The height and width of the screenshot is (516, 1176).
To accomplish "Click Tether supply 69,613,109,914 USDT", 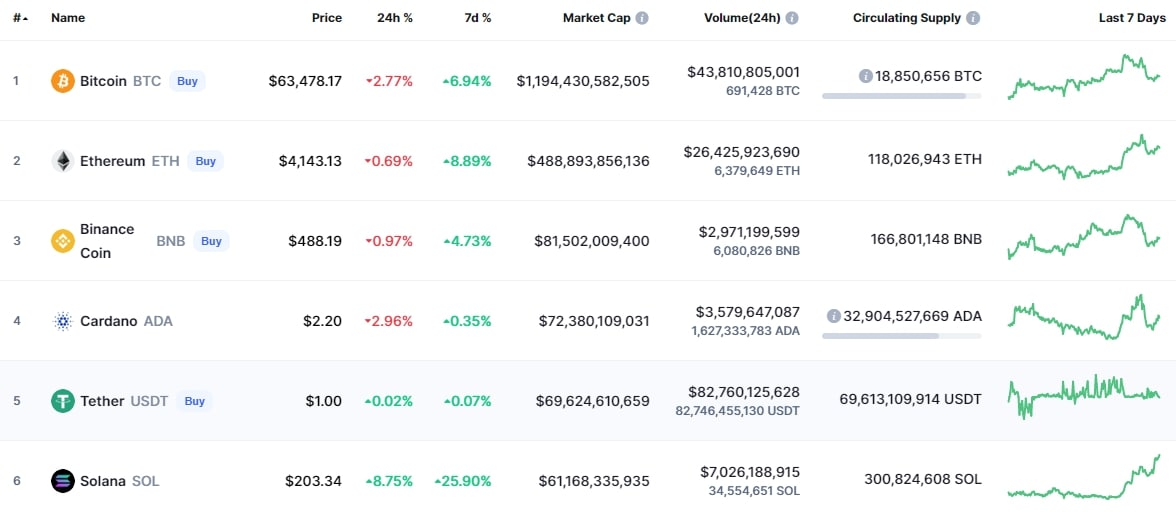I will pos(910,399).
